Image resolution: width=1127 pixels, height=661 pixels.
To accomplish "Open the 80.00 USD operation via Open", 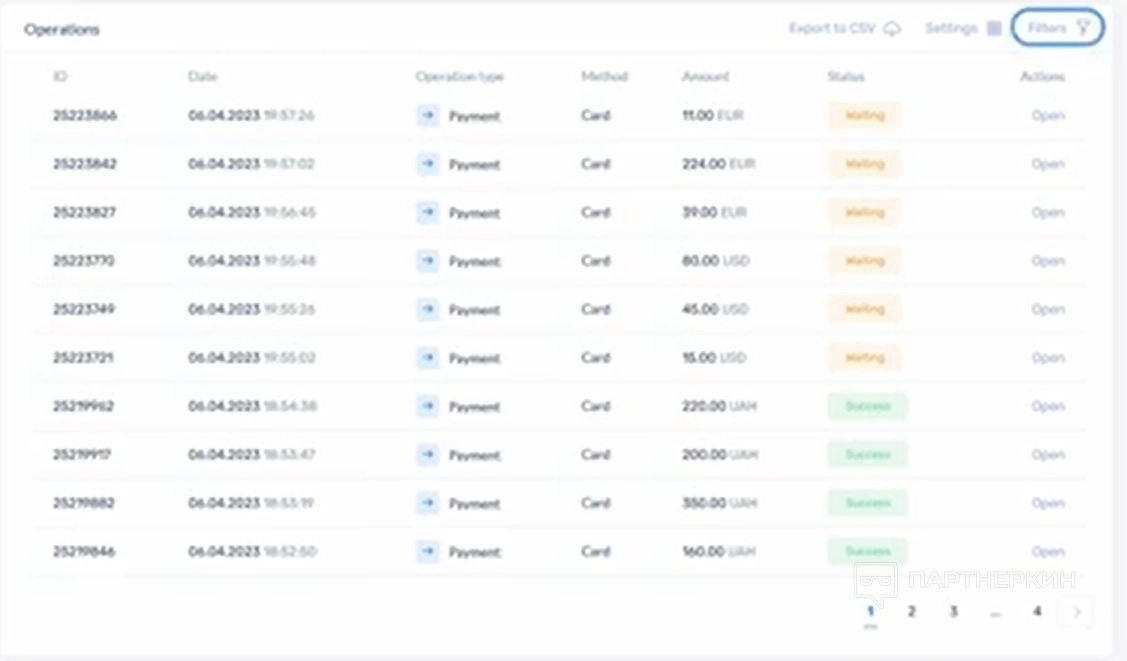I will (1048, 261).
